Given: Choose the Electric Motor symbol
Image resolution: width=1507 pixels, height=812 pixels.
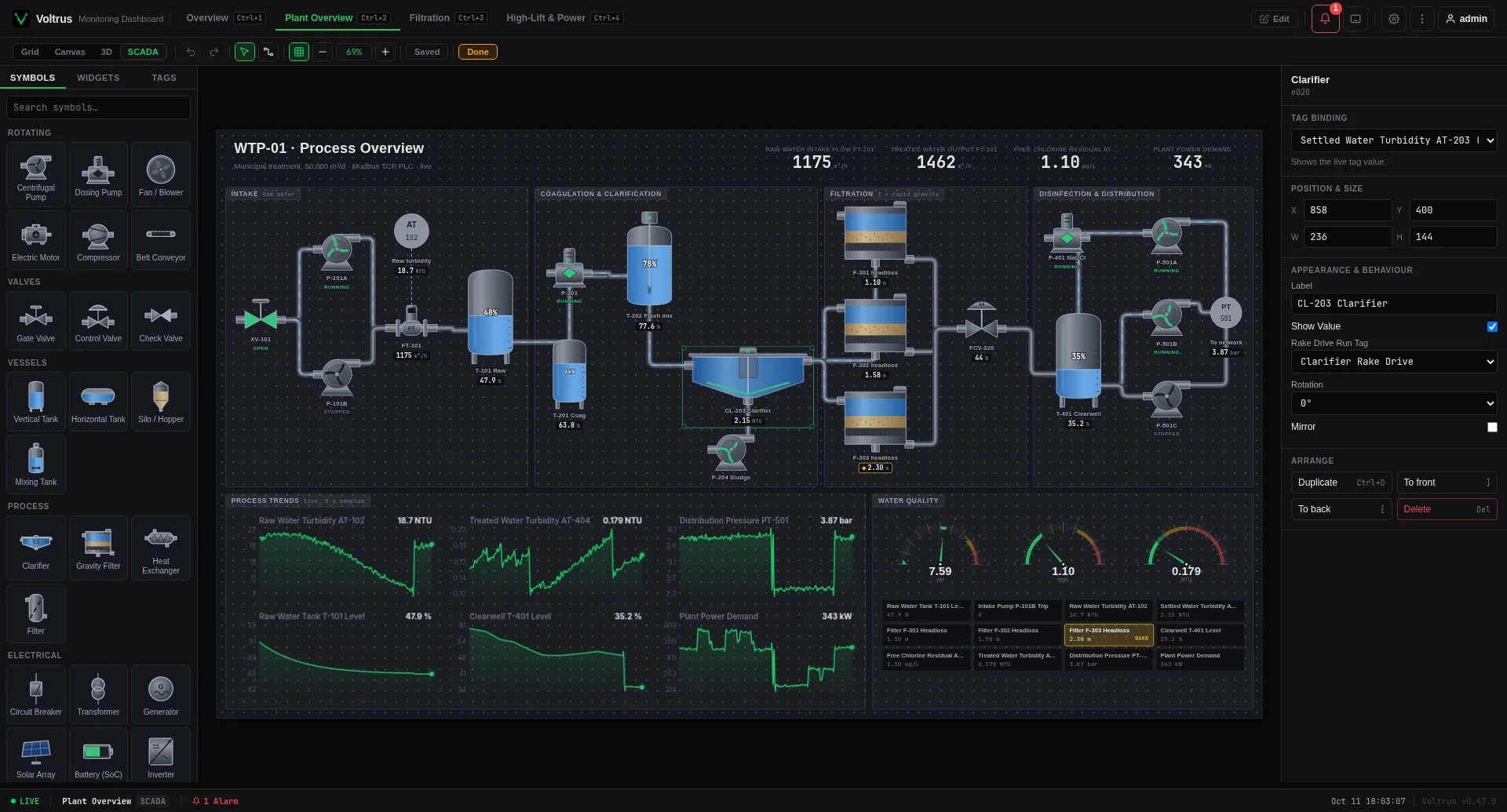Looking at the screenshot, I should point(35,240).
